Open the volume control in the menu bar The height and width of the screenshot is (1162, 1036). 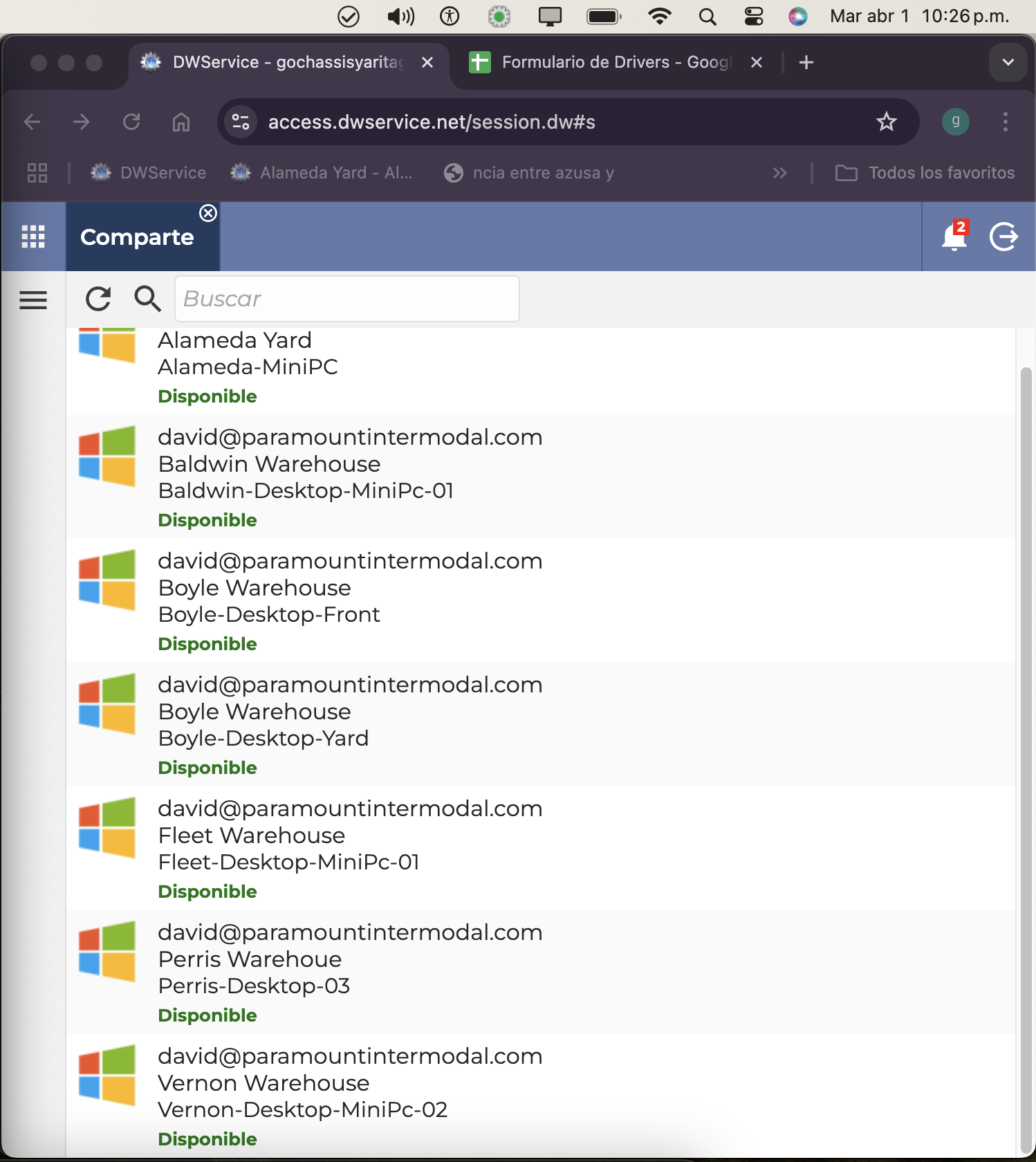[400, 16]
